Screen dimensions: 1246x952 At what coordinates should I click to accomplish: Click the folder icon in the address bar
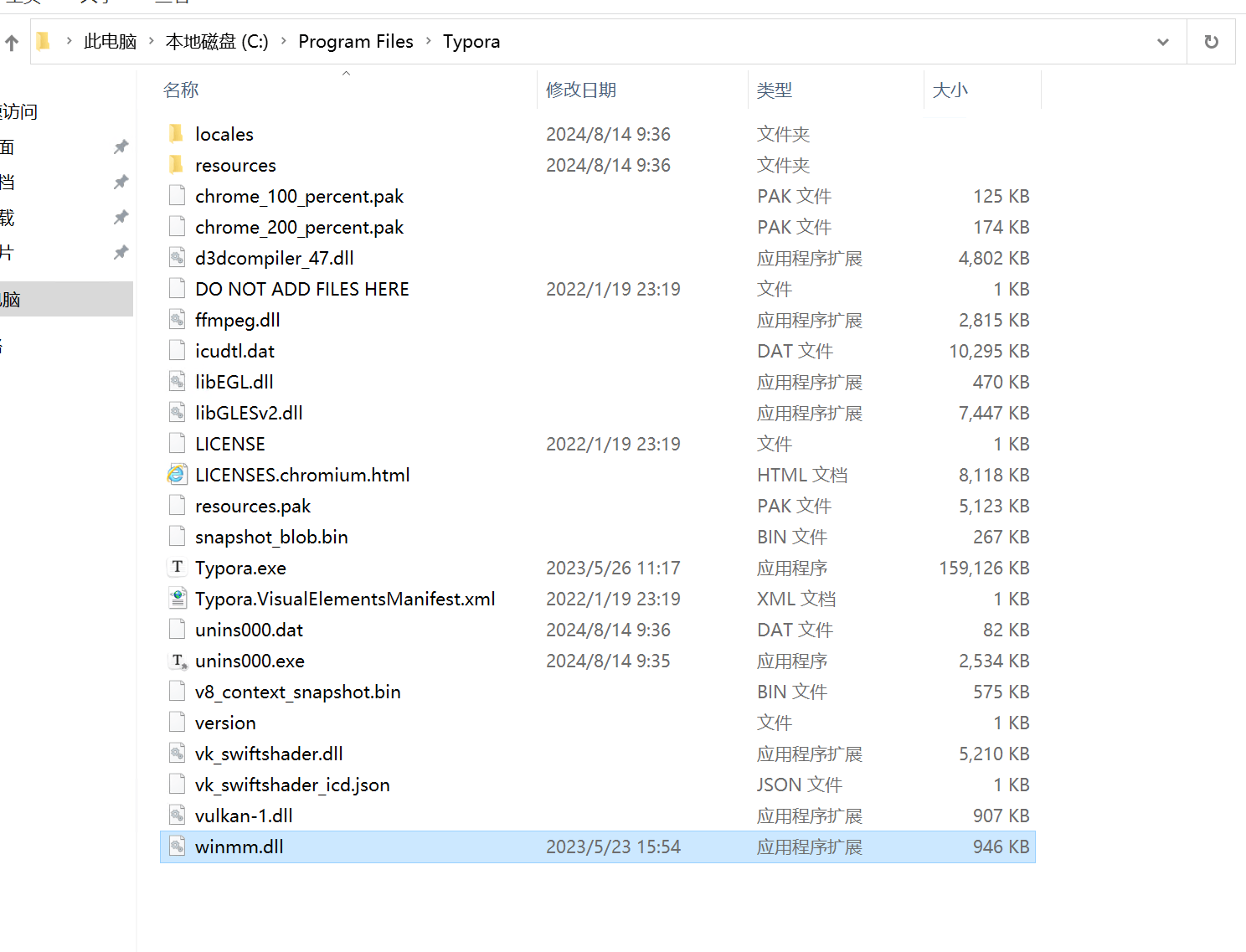[x=44, y=41]
